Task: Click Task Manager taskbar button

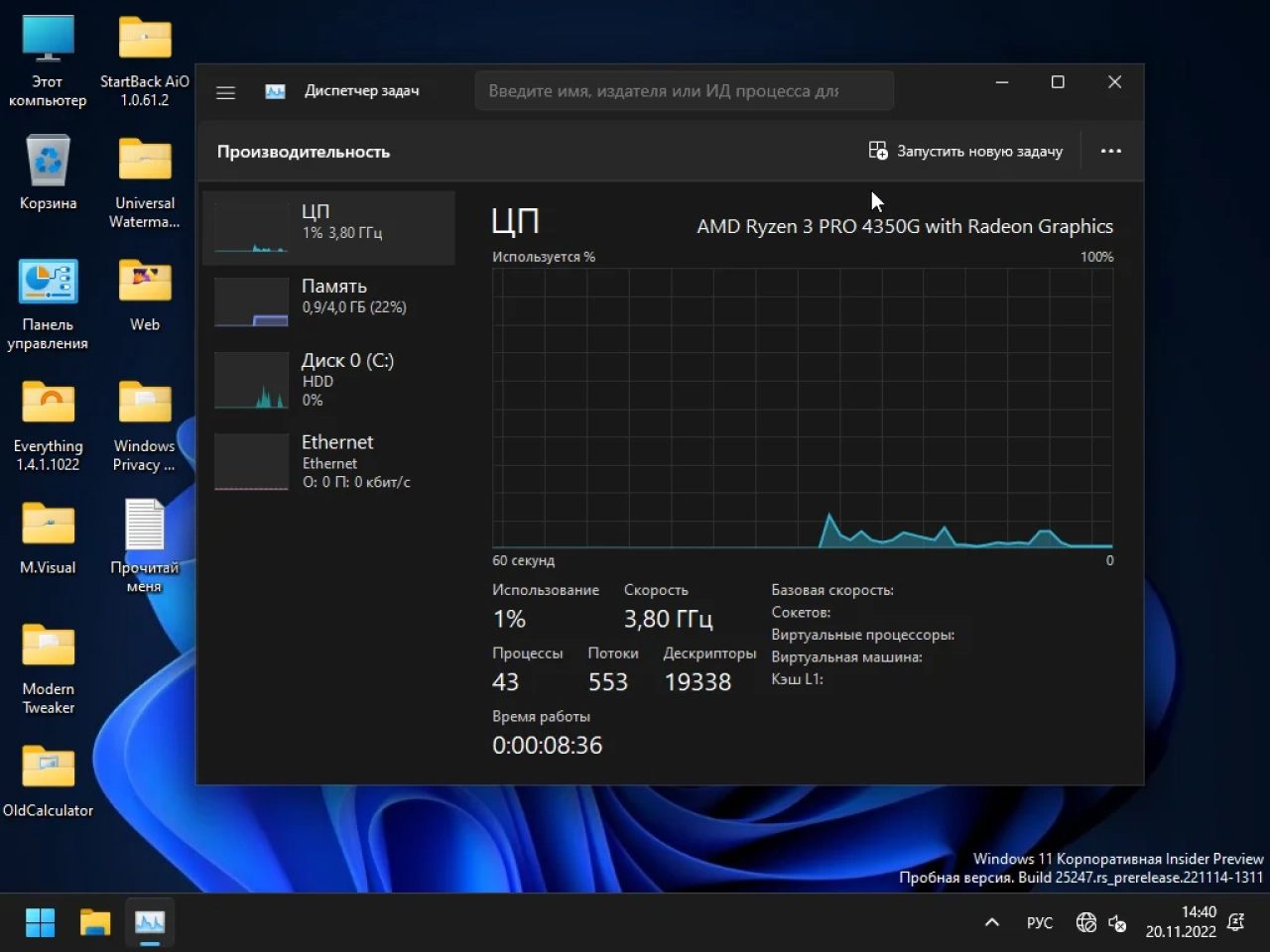Action: (x=150, y=922)
